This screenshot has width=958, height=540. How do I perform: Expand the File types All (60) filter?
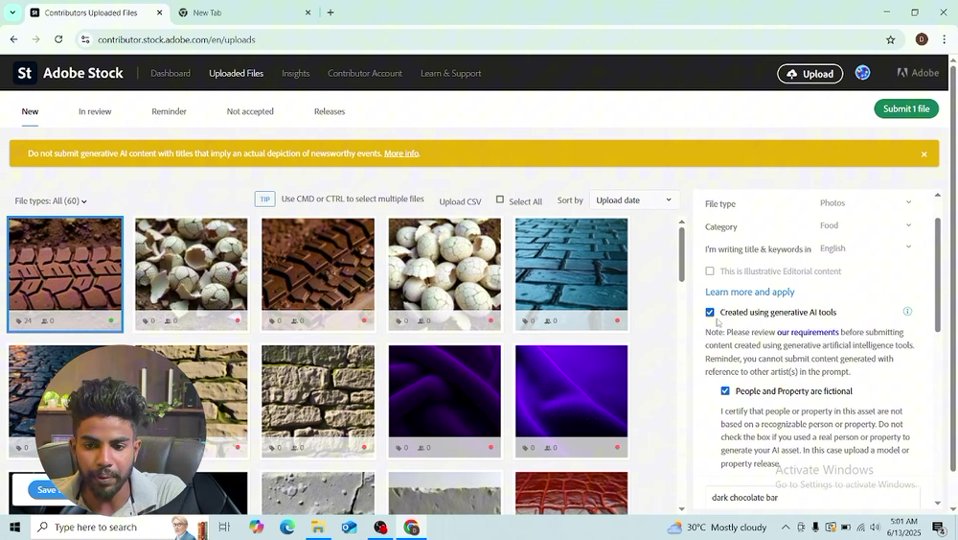51,201
